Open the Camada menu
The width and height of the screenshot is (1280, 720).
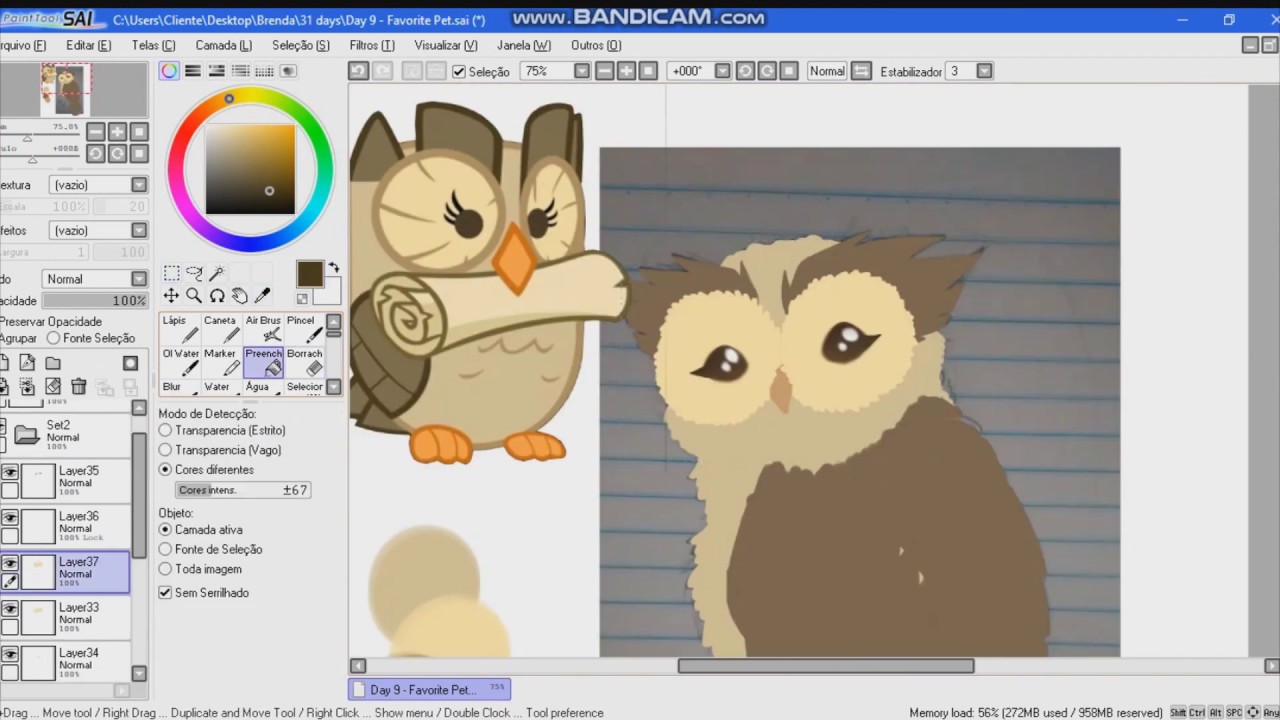coord(223,45)
